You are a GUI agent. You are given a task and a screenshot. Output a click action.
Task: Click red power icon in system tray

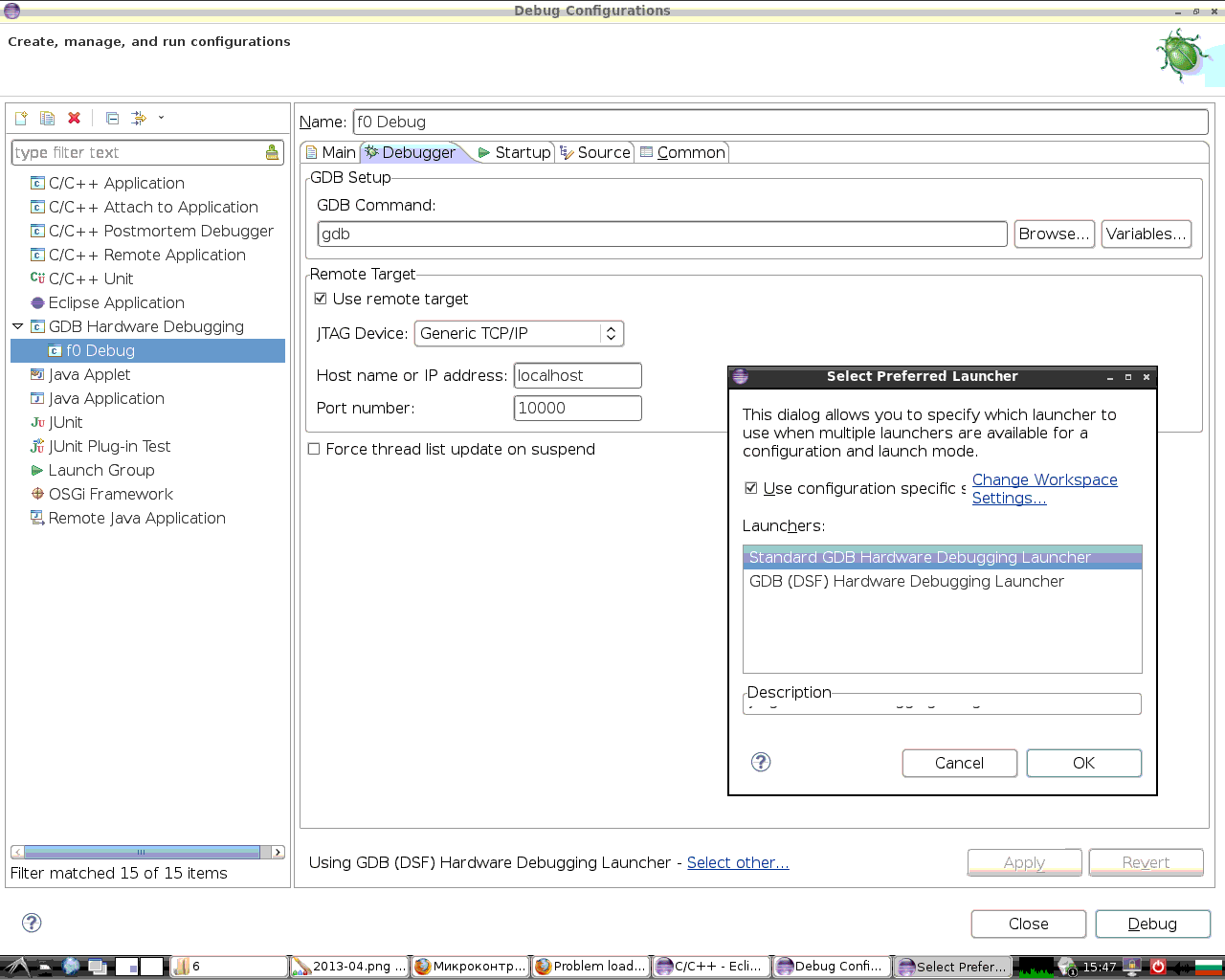point(1158,967)
